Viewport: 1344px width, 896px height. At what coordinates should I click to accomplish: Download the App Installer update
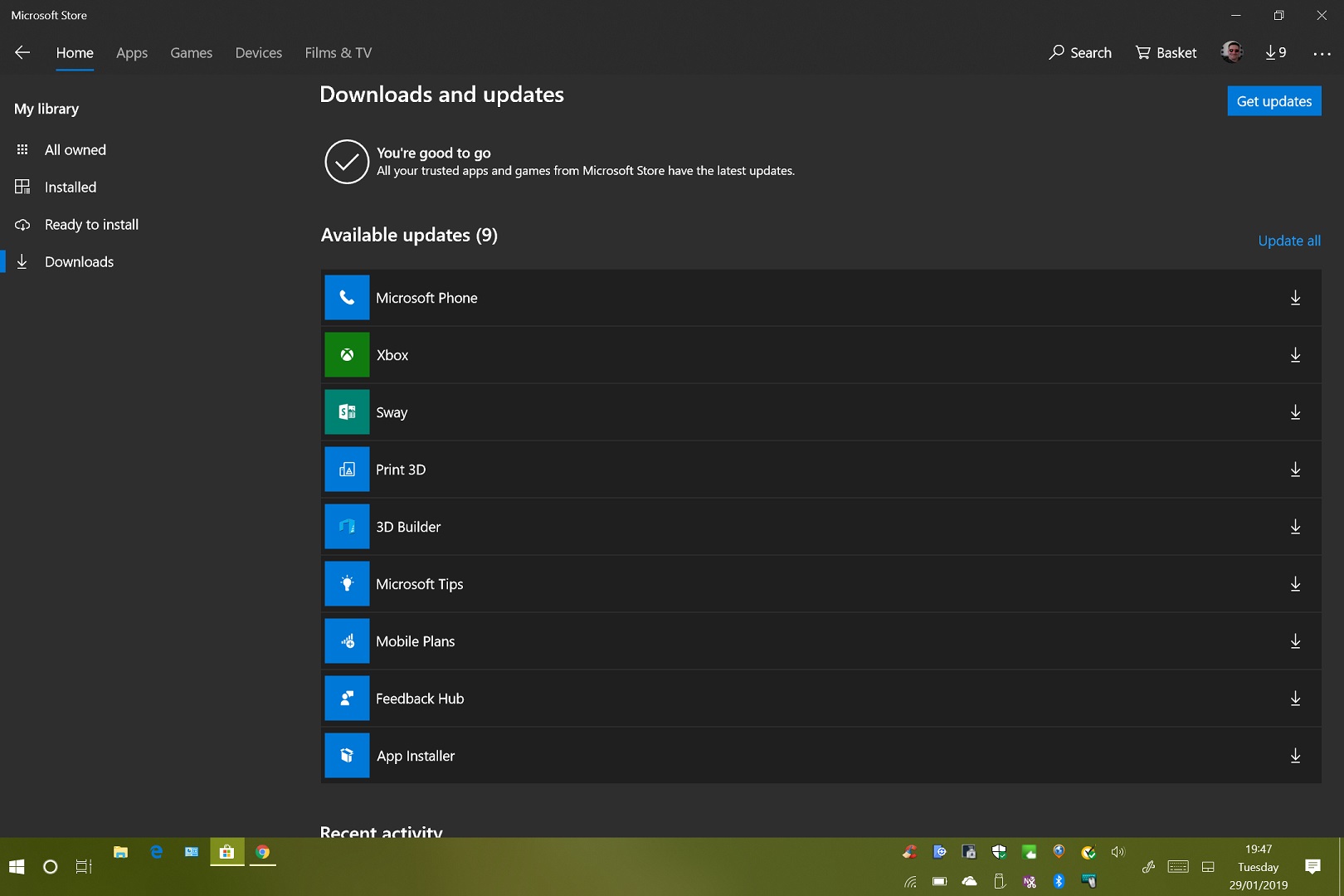click(1295, 756)
